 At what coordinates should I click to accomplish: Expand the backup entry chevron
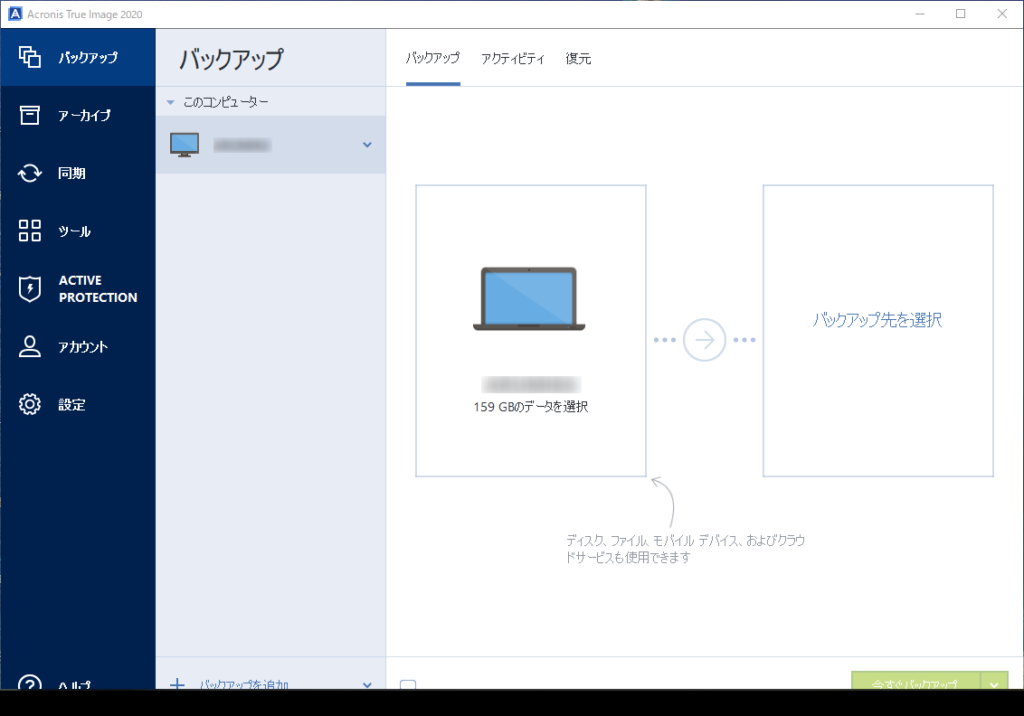click(367, 144)
